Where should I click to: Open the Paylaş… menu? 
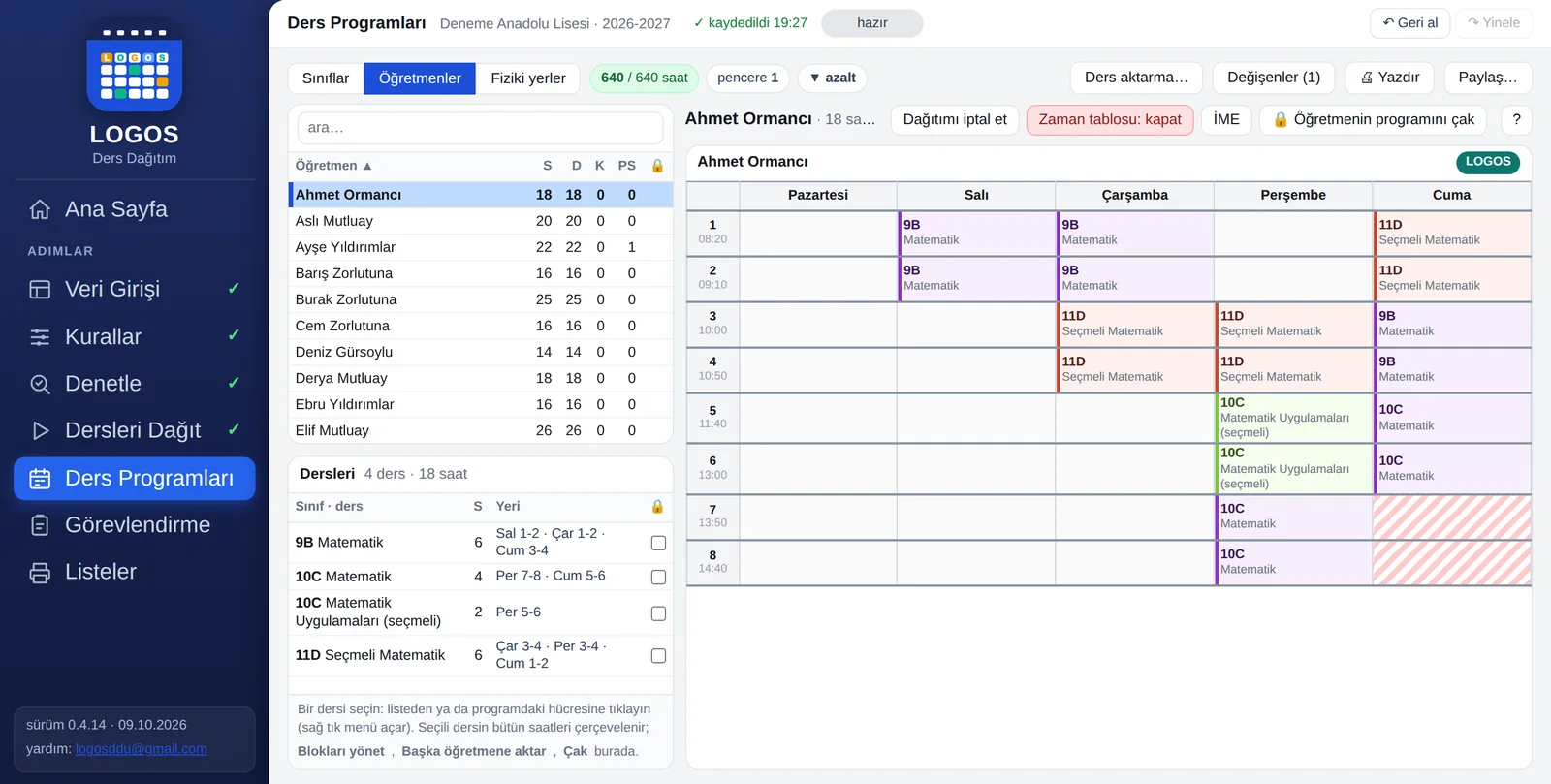tap(1488, 78)
